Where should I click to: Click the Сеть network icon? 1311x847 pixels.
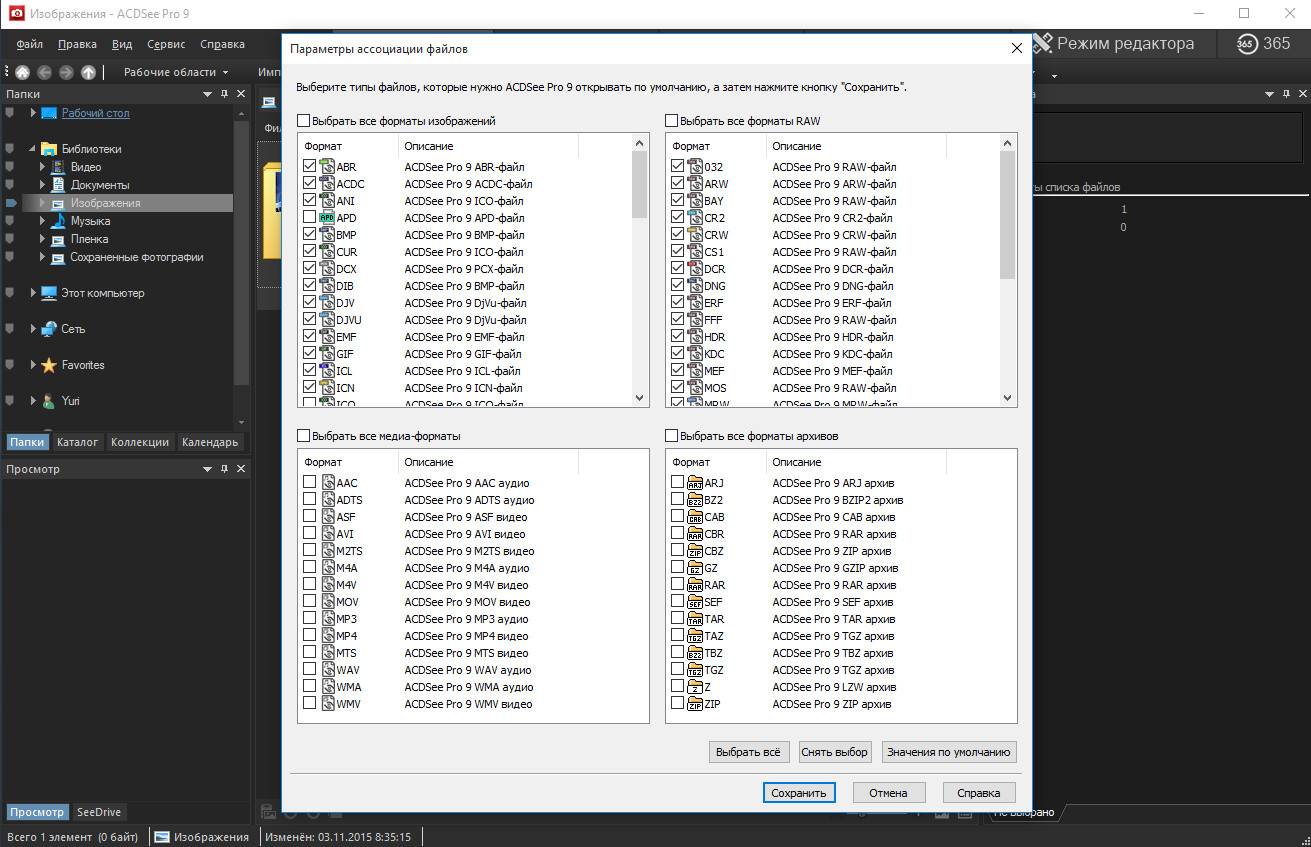pyautogui.click(x=49, y=329)
